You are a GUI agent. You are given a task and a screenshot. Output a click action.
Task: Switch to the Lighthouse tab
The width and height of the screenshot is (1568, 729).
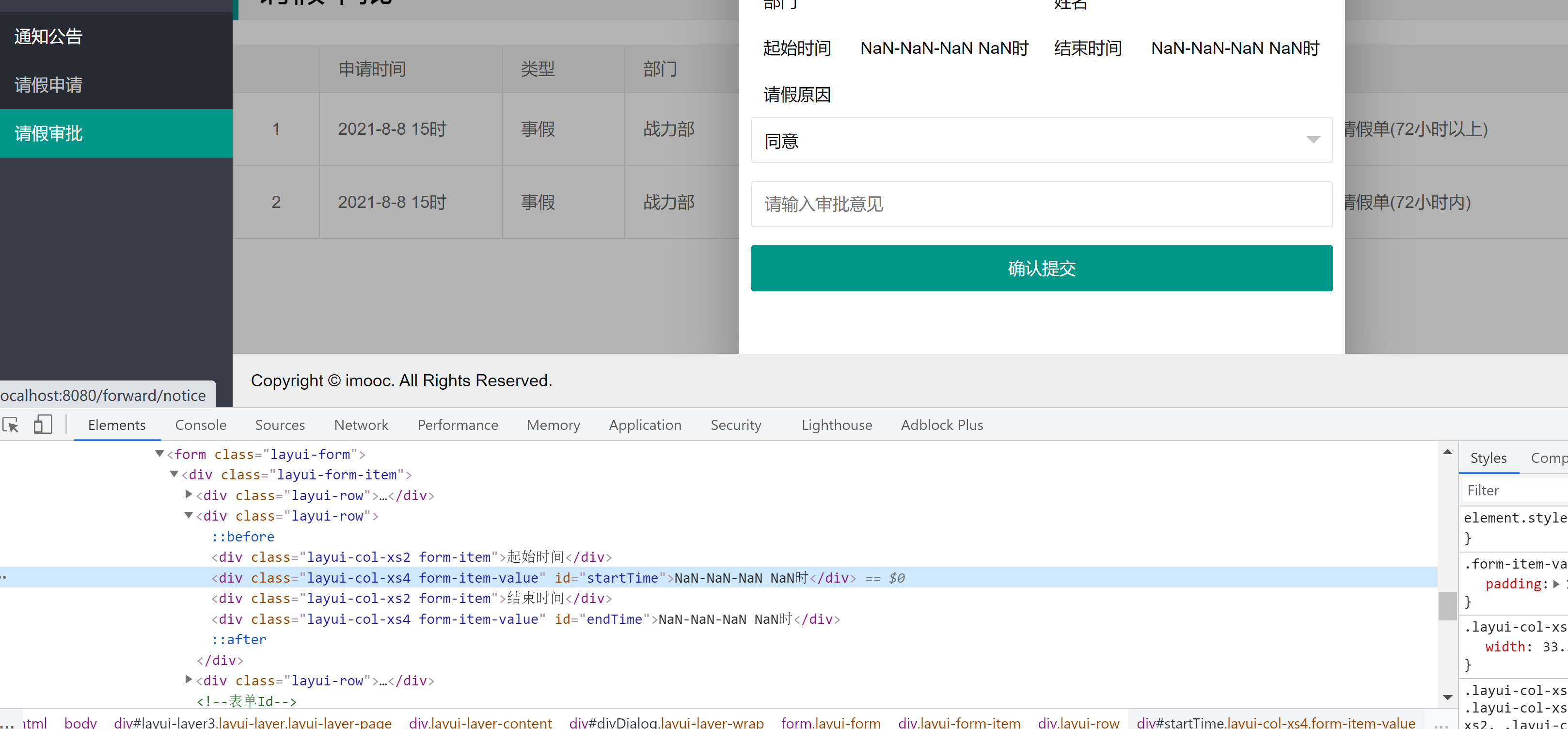point(837,425)
